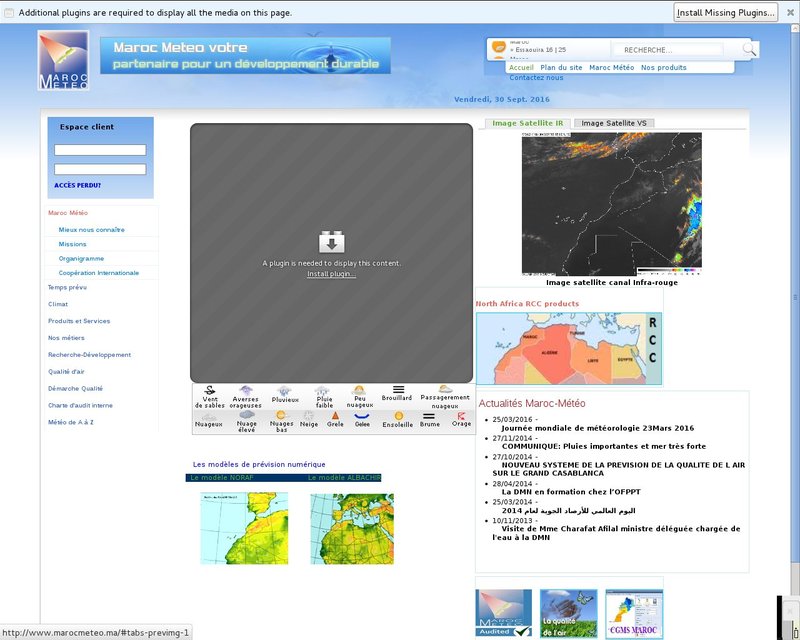Click the Grele legend icon
The width and height of the screenshot is (800, 640).
pyautogui.click(x=335, y=415)
